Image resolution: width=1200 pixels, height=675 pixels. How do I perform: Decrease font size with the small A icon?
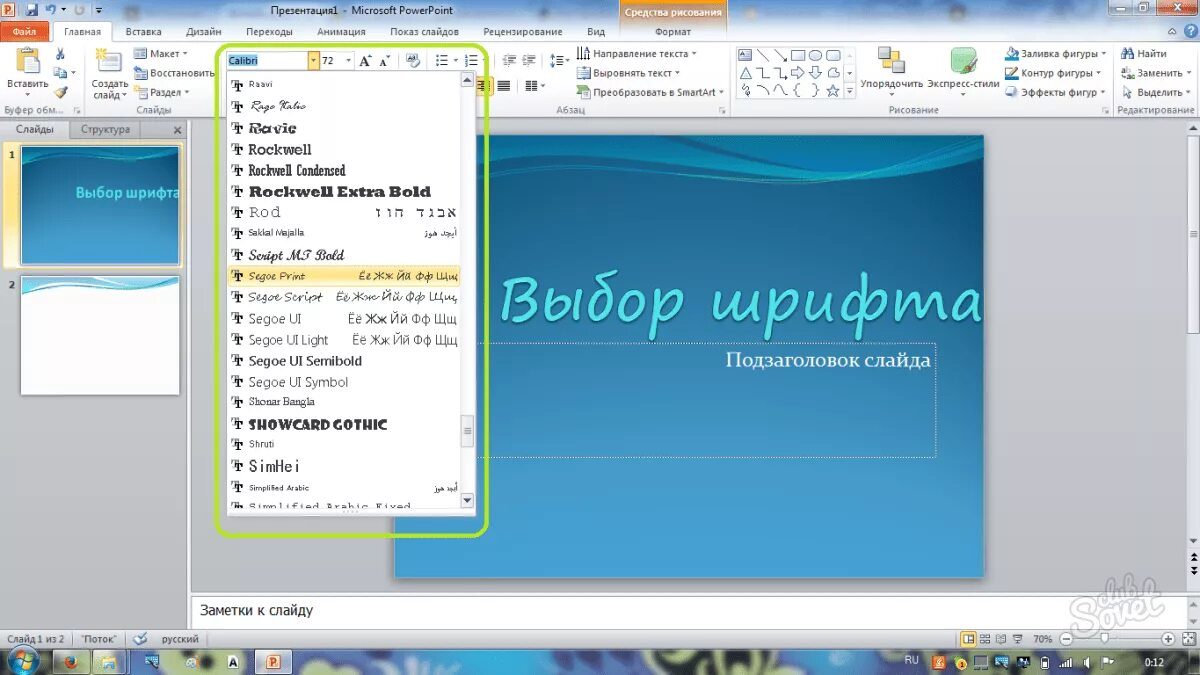click(x=384, y=61)
